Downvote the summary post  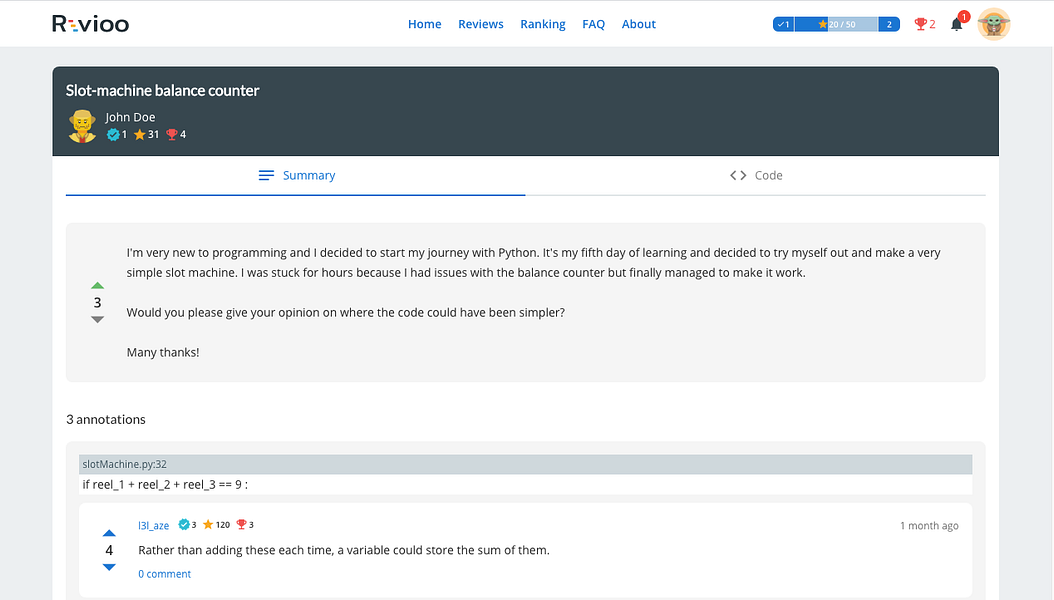97,319
